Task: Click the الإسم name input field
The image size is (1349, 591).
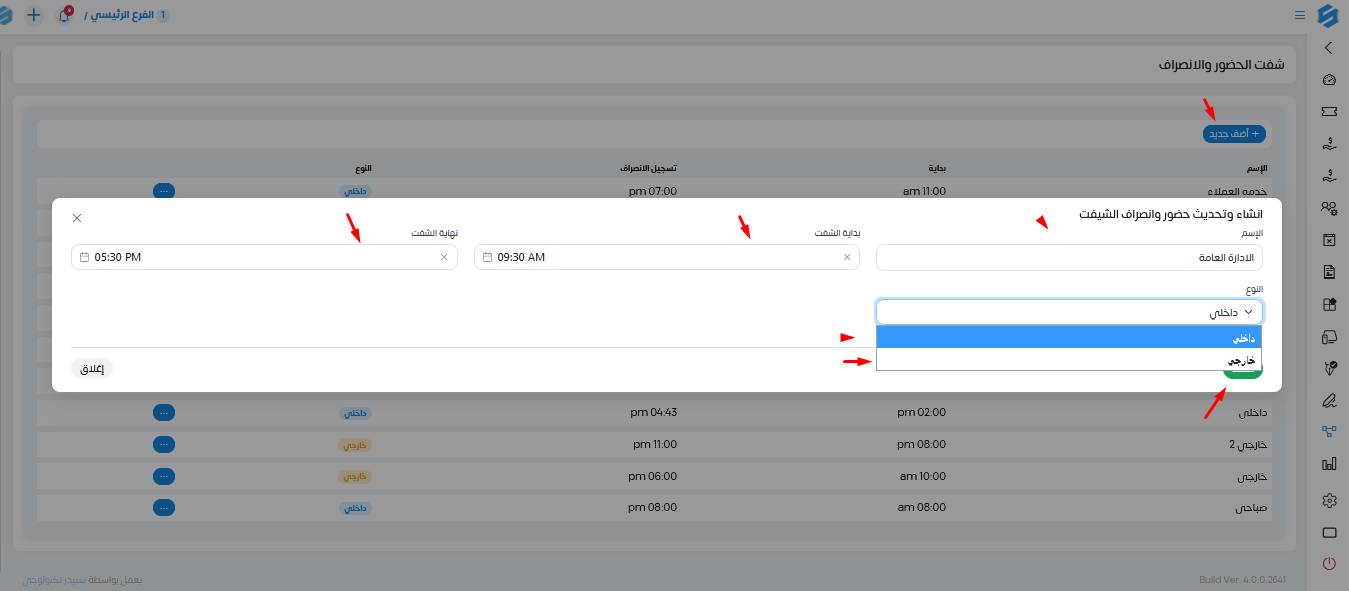Action: [1069, 257]
